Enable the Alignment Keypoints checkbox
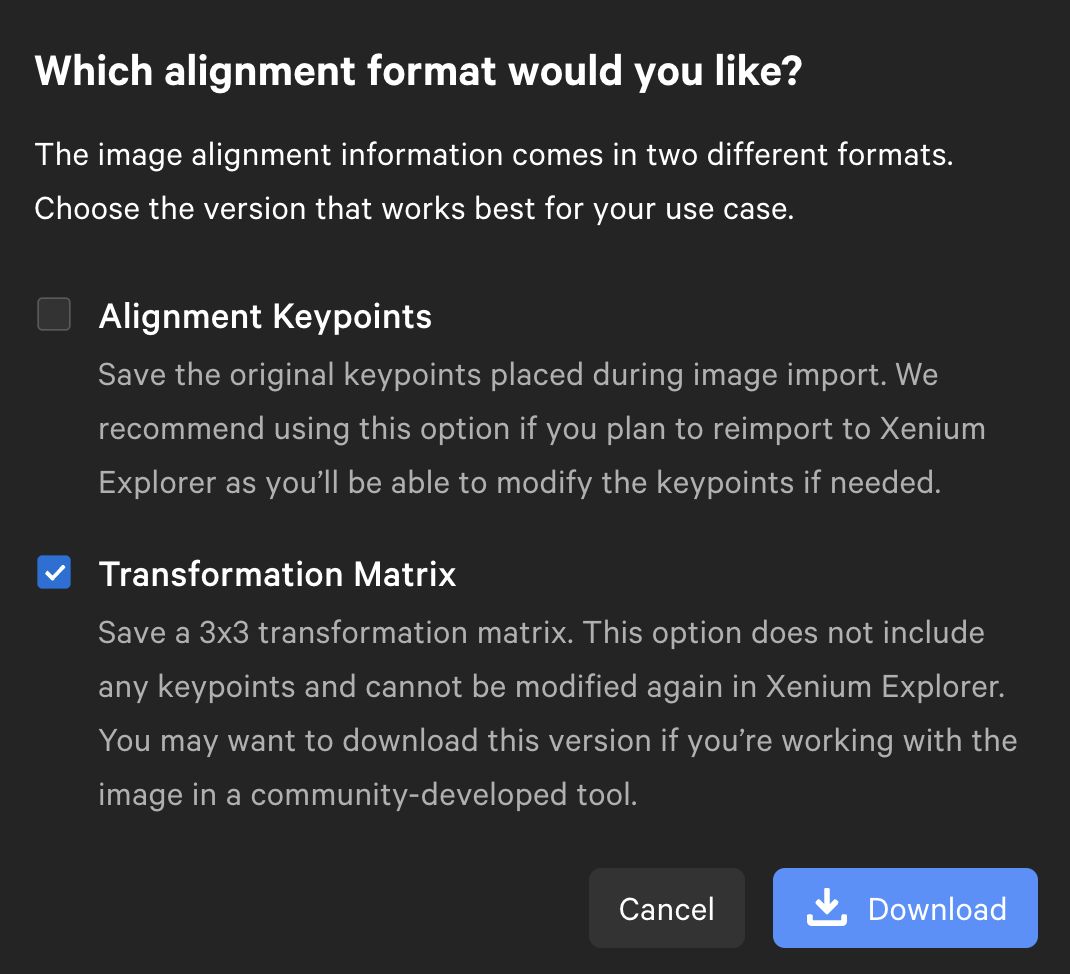Screen dimensions: 1070x974 coord(54,314)
